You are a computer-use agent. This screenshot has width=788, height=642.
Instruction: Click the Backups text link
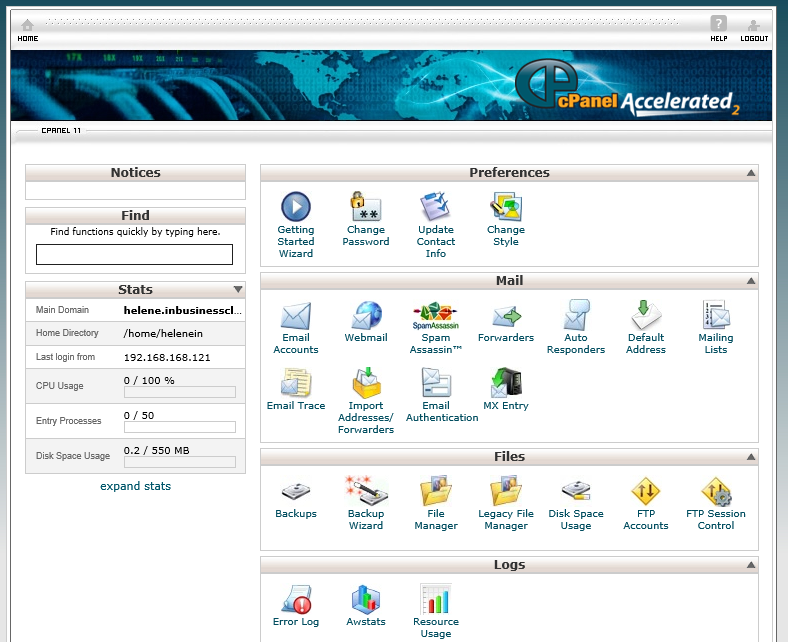(296, 513)
